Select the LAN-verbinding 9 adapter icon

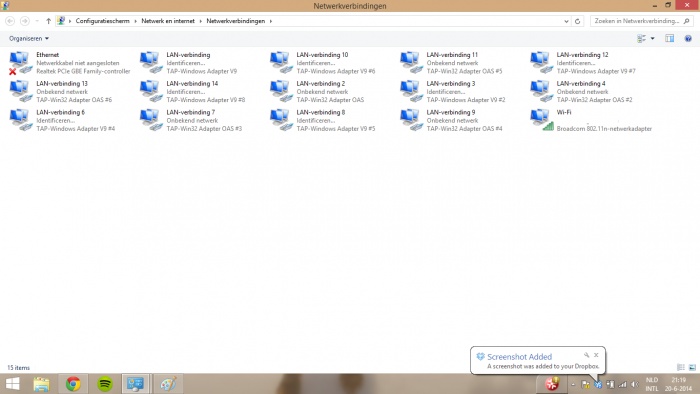click(411, 120)
